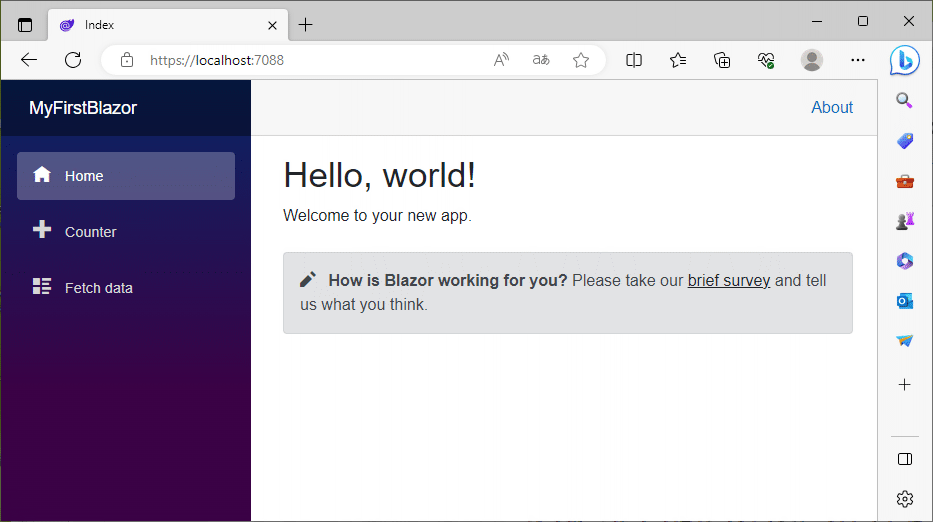The image size is (933, 522).
Task: Click the browser Refresh icon
Action: [x=73, y=60]
